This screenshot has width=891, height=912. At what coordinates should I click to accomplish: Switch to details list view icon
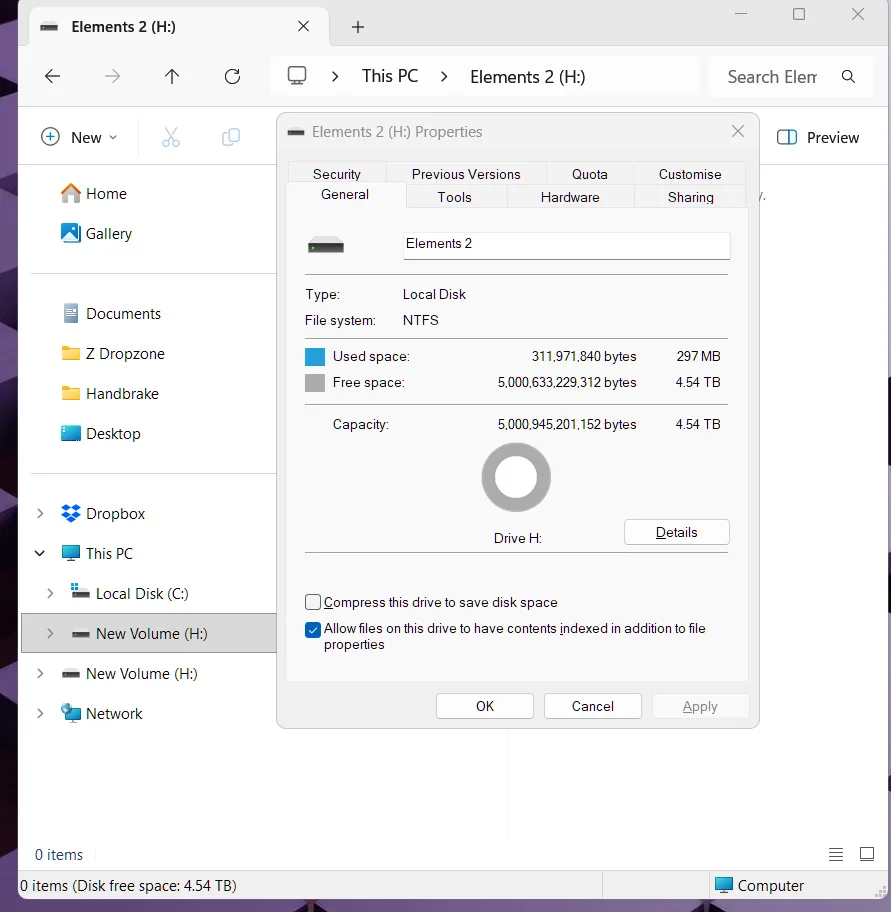(836, 854)
